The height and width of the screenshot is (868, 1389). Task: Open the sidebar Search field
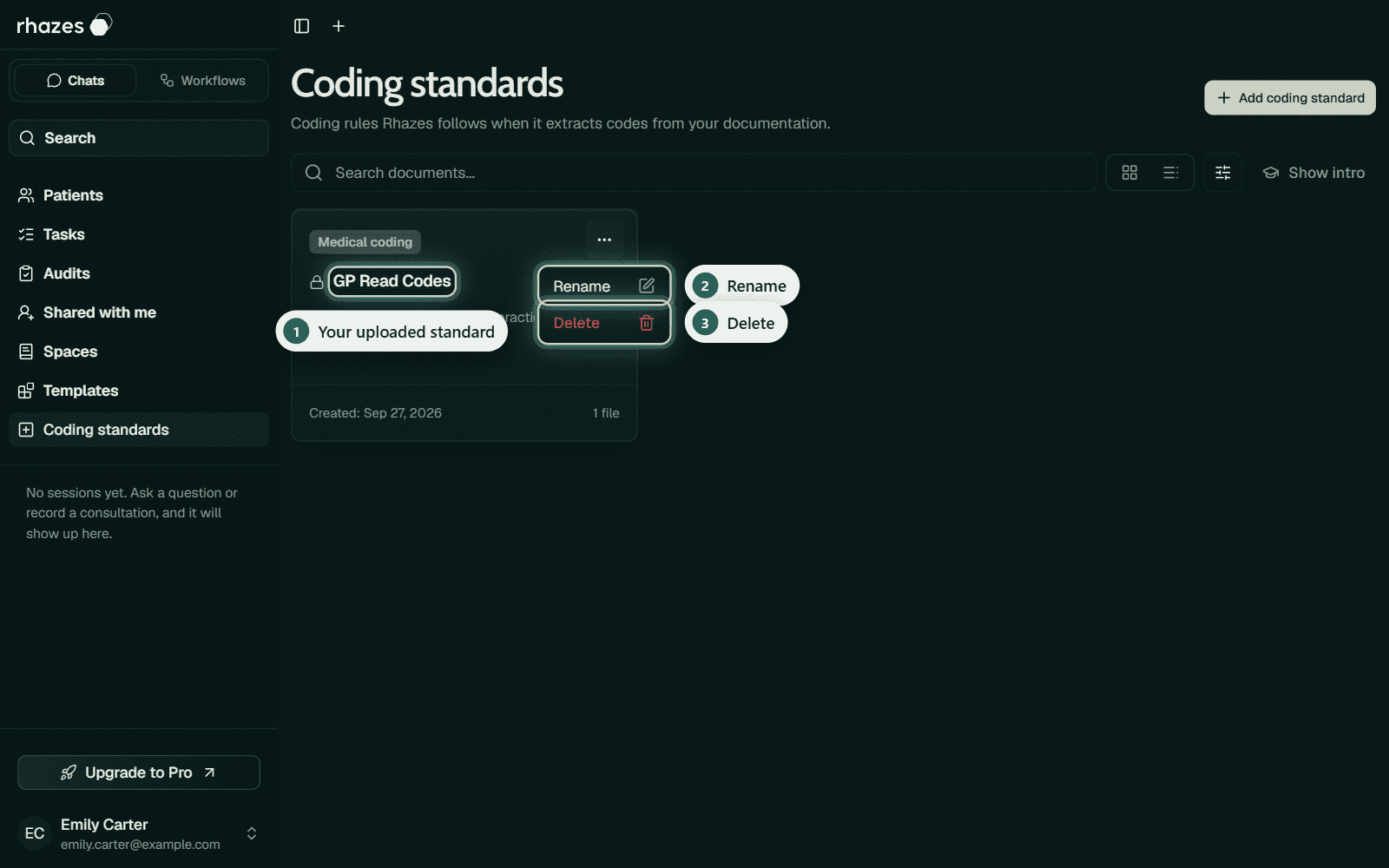click(x=139, y=138)
